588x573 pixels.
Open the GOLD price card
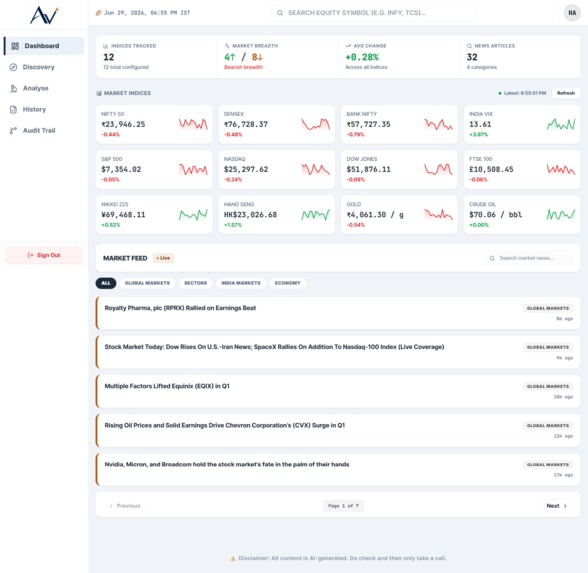(x=399, y=215)
